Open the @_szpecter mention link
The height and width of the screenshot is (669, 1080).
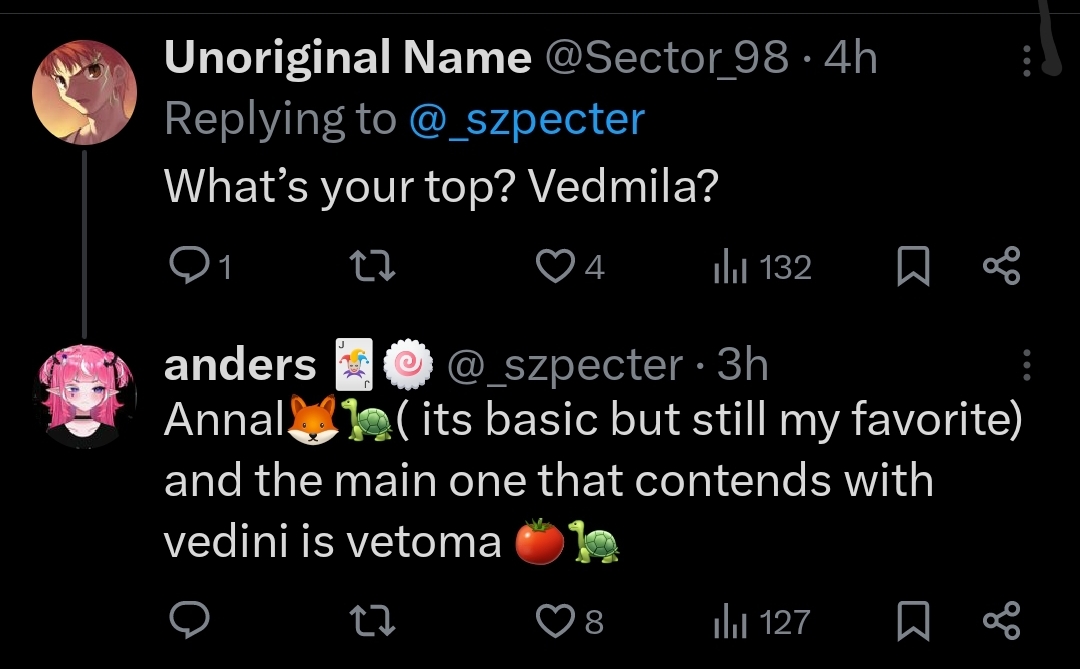pyautogui.click(x=526, y=119)
